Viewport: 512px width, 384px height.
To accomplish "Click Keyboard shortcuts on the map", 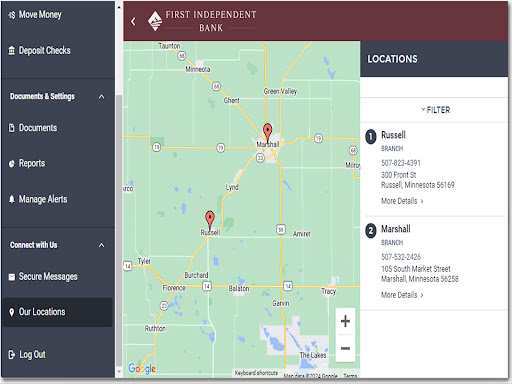I will point(256,373).
